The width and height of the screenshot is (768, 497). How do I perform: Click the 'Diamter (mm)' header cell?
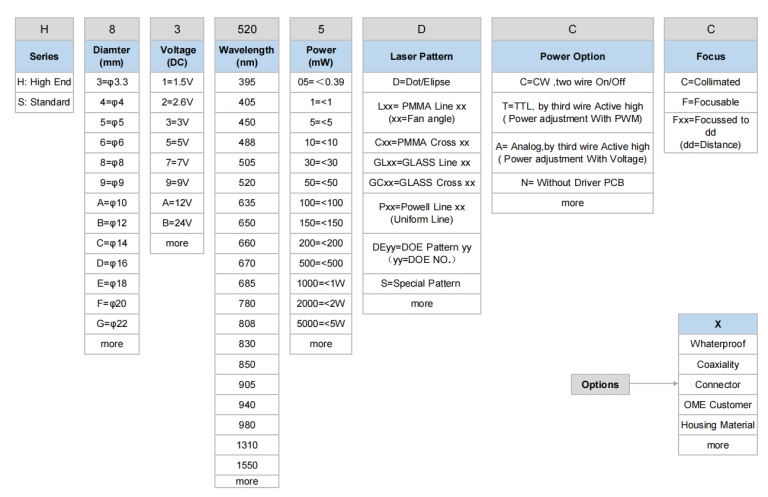click(112, 57)
